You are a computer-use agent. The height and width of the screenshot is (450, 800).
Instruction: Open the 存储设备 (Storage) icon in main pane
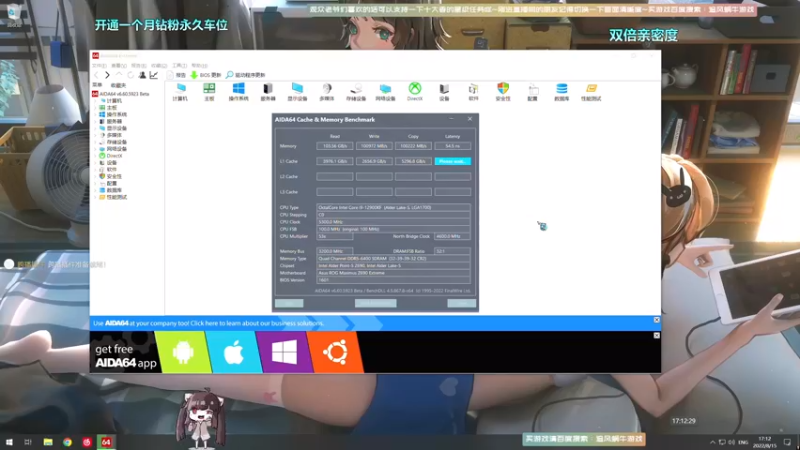[x=356, y=92]
